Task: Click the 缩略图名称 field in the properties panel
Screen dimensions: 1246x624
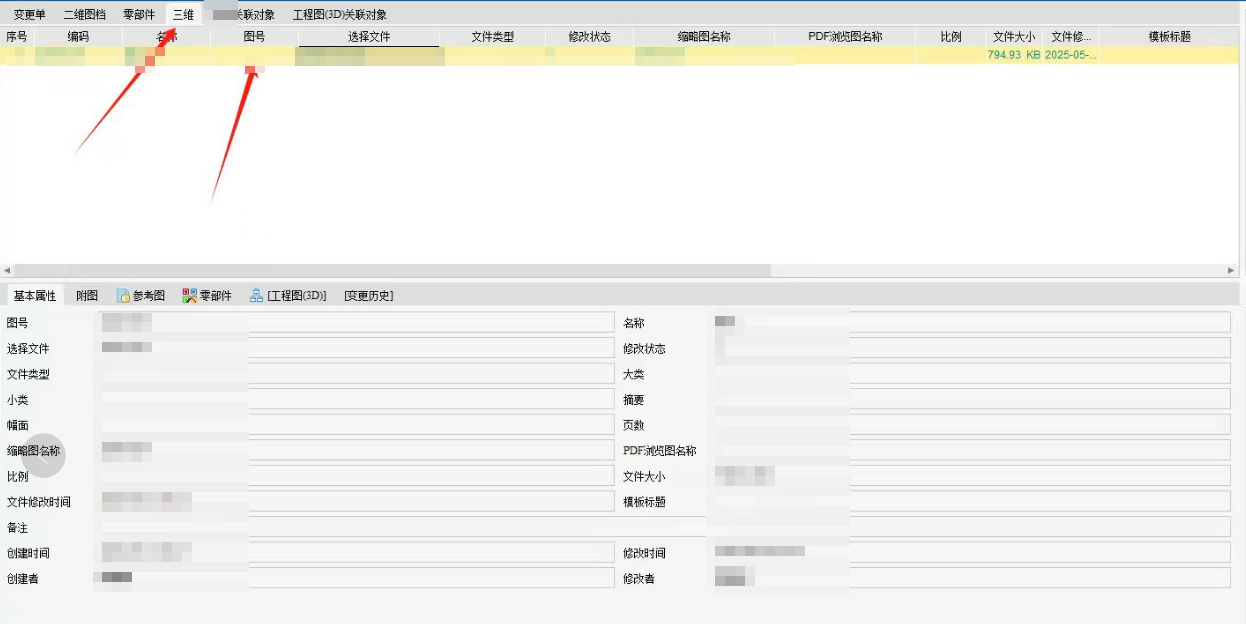Action: tap(353, 450)
